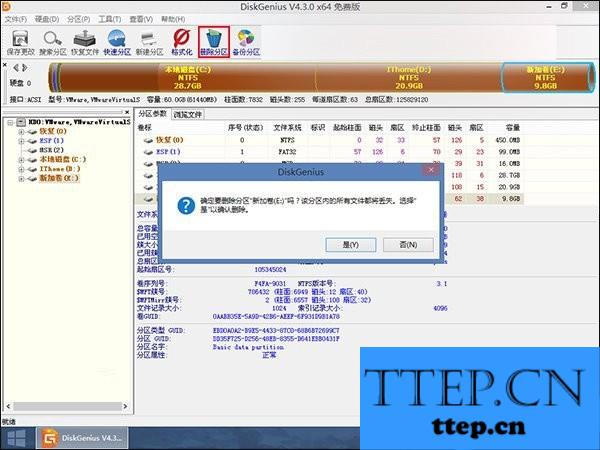Viewport: 600px width, 450px height.
Task: Click the 99.0MB capacity cell
Action: (x=509, y=152)
